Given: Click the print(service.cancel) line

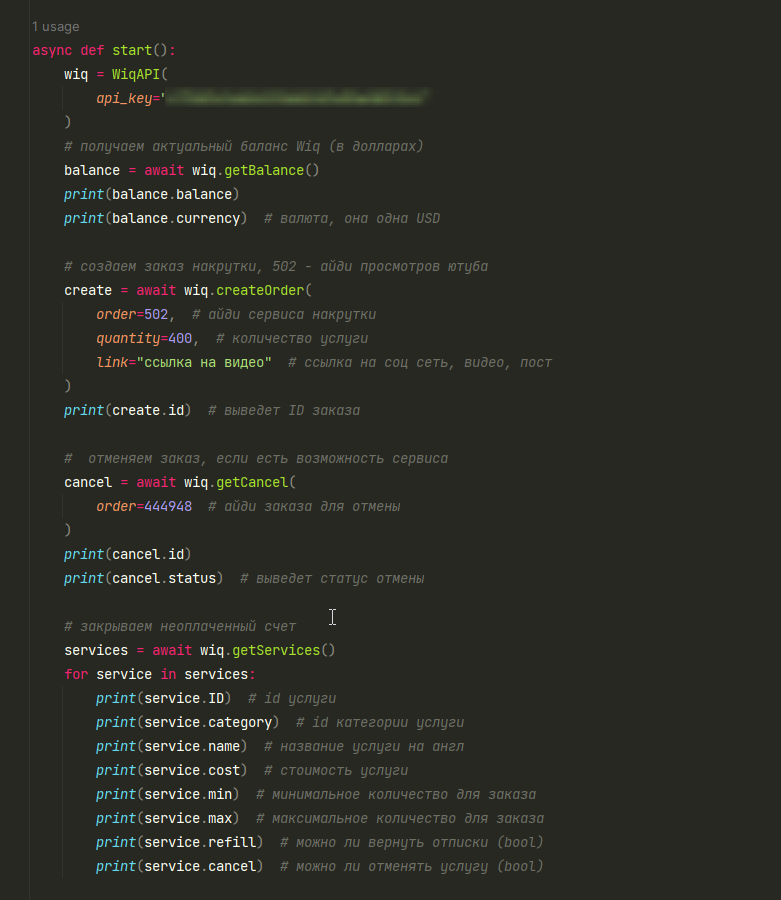Looking at the screenshot, I should coord(180,867).
